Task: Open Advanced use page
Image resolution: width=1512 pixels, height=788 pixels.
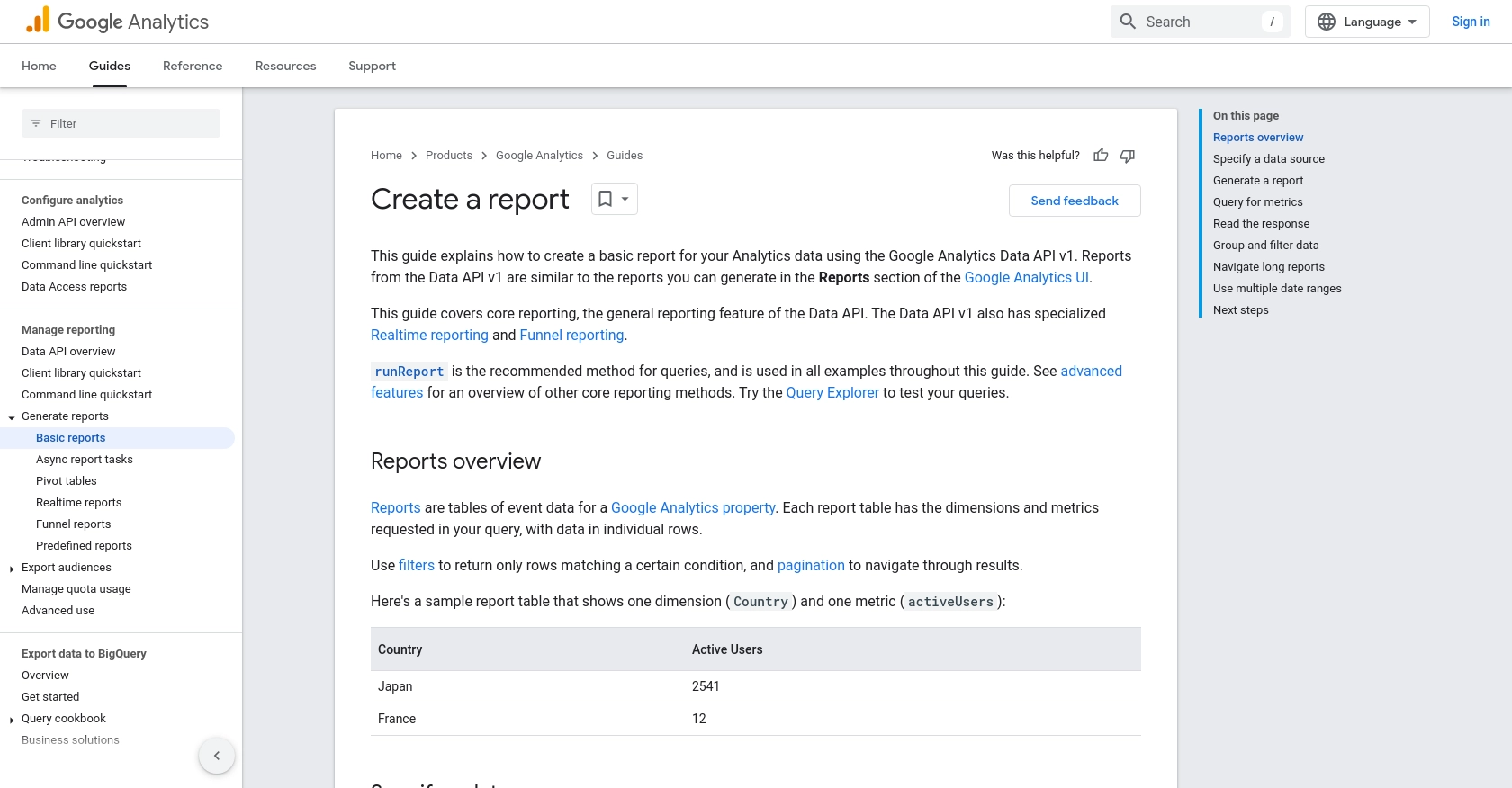Action: tap(58, 611)
